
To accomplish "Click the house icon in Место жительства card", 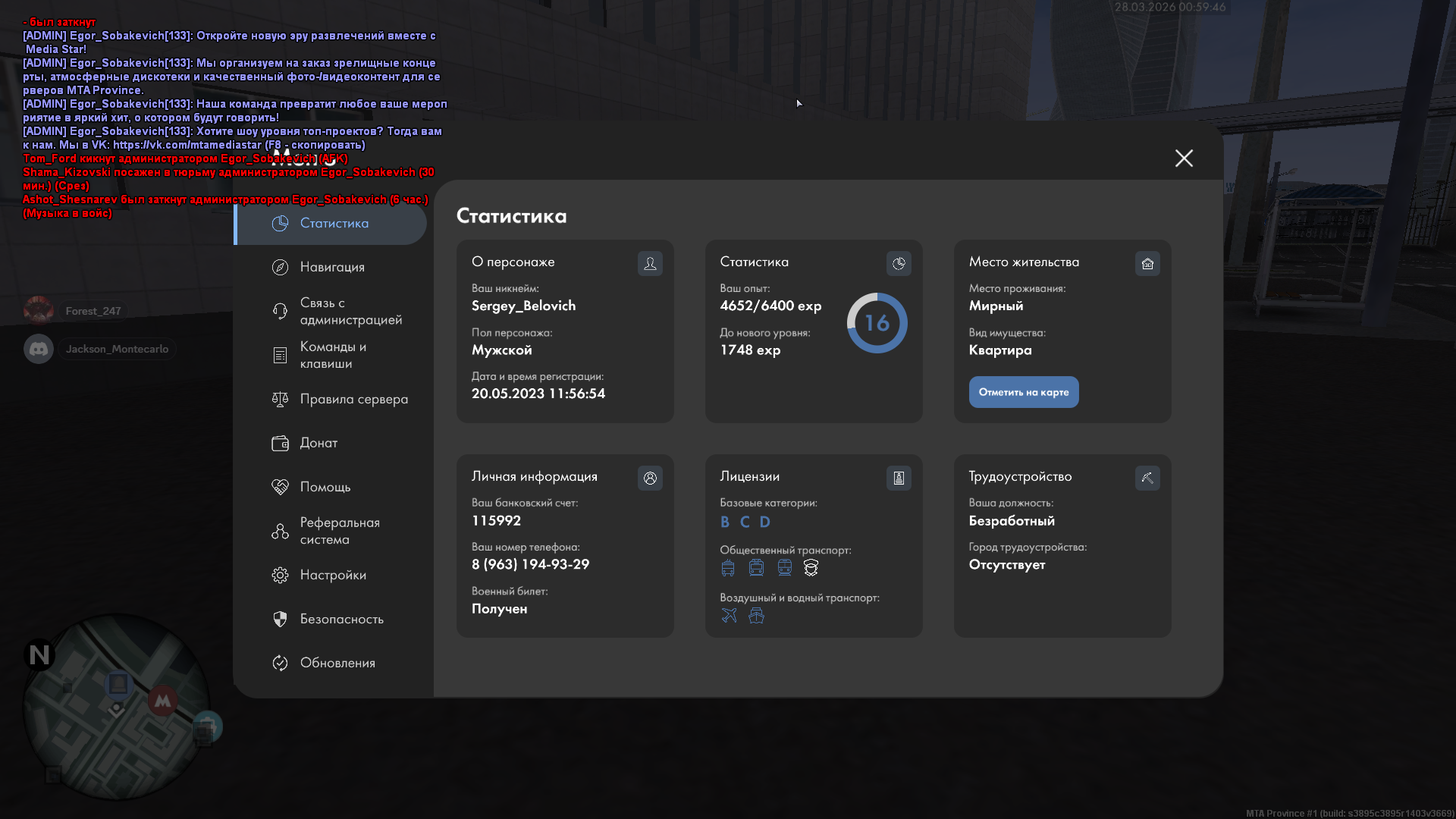I will pyautogui.click(x=1147, y=263).
